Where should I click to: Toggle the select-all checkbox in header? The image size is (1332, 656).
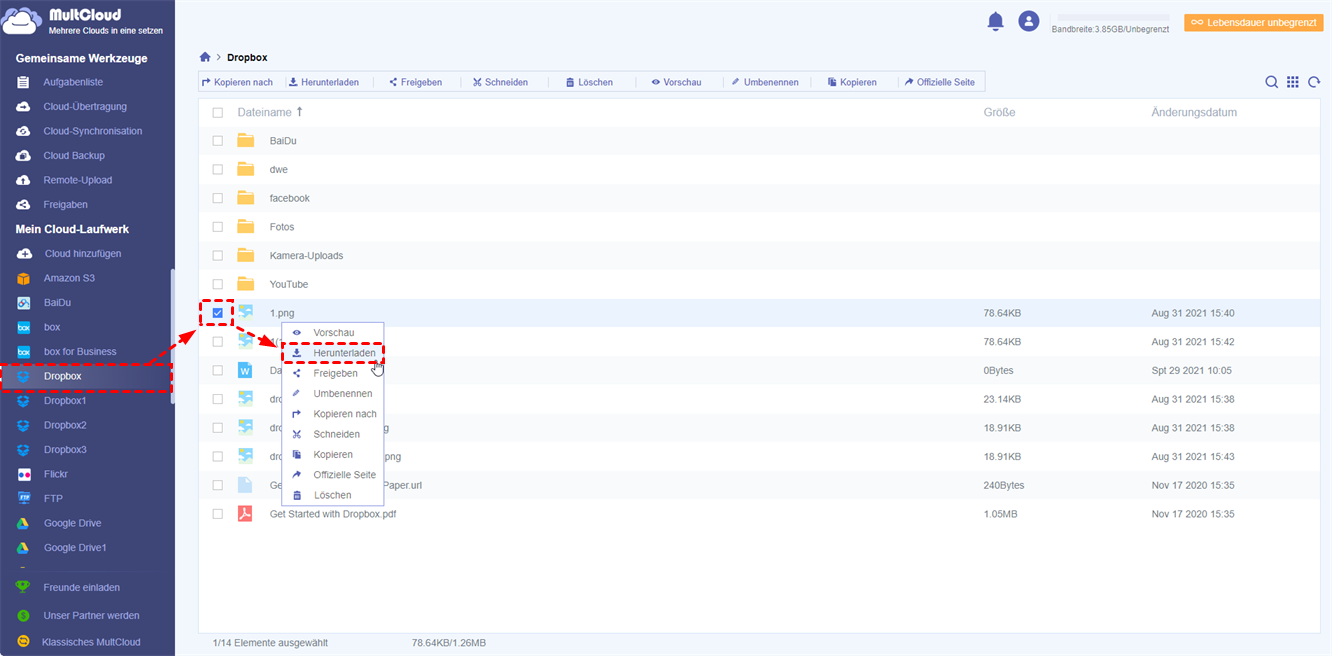point(218,113)
